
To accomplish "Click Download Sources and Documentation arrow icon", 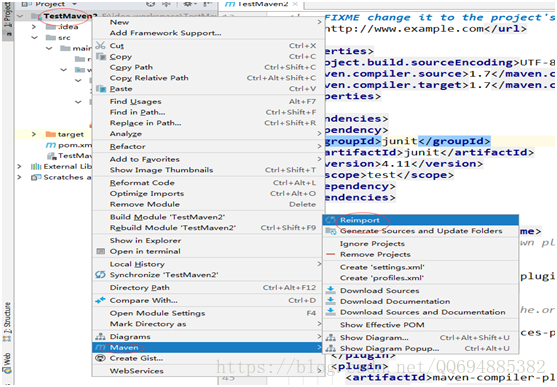I will (x=331, y=312).
